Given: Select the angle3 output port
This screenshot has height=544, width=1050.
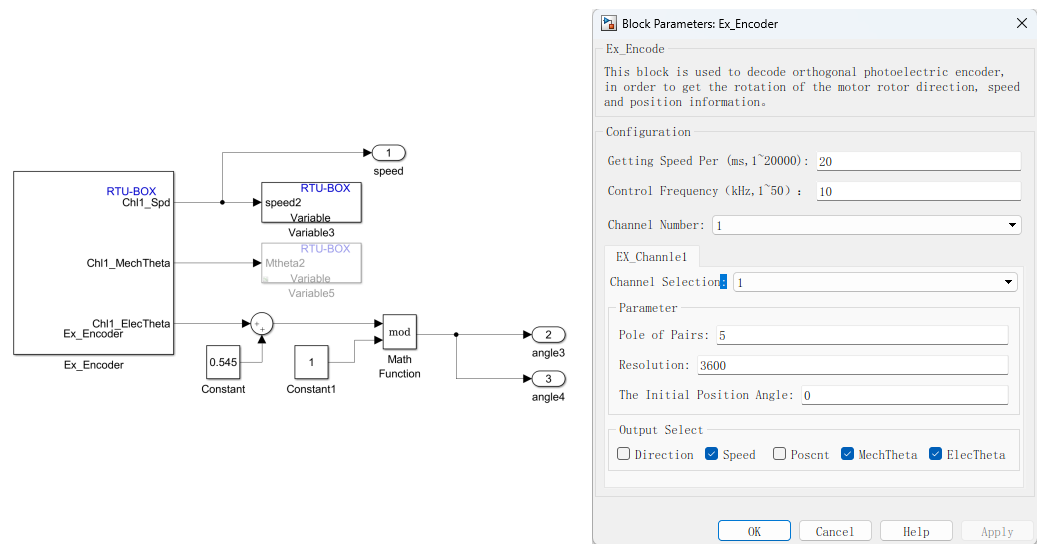Looking at the screenshot, I should (x=548, y=334).
